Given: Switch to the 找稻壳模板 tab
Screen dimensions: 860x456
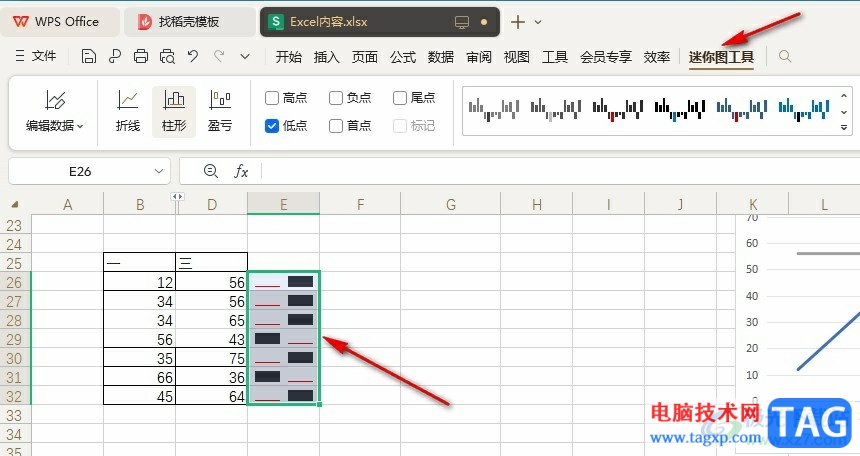Looking at the screenshot, I should pyautogui.click(x=189, y=22).
